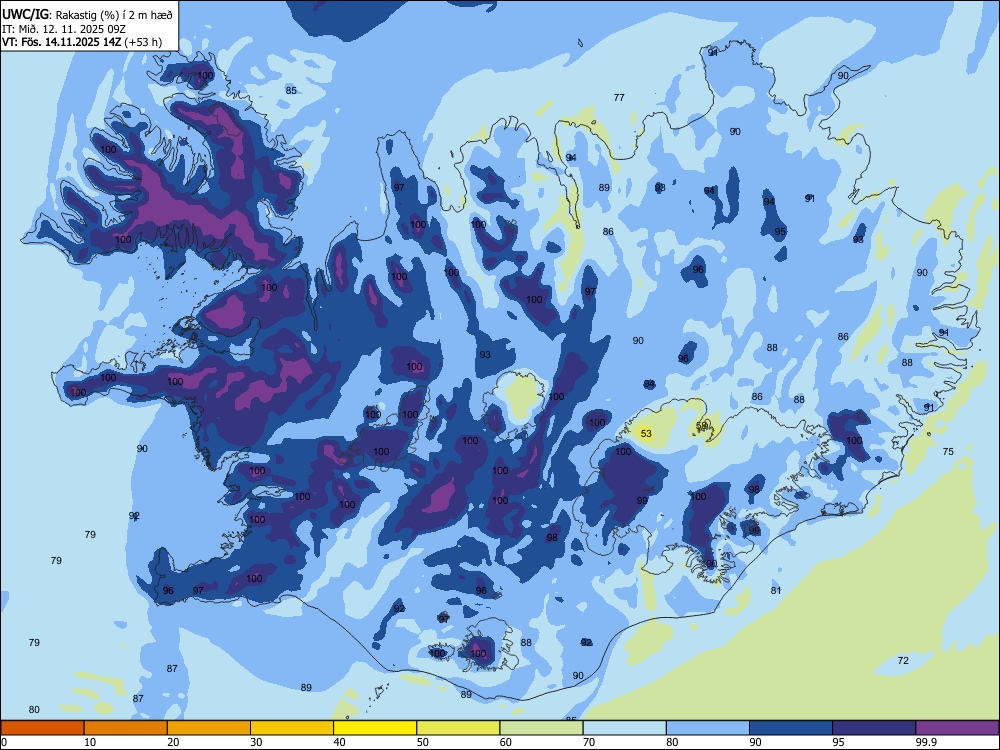Screen dimensions: 1000x750
Task: Click the orange 10–20 legend color segment
Action: 126,728
